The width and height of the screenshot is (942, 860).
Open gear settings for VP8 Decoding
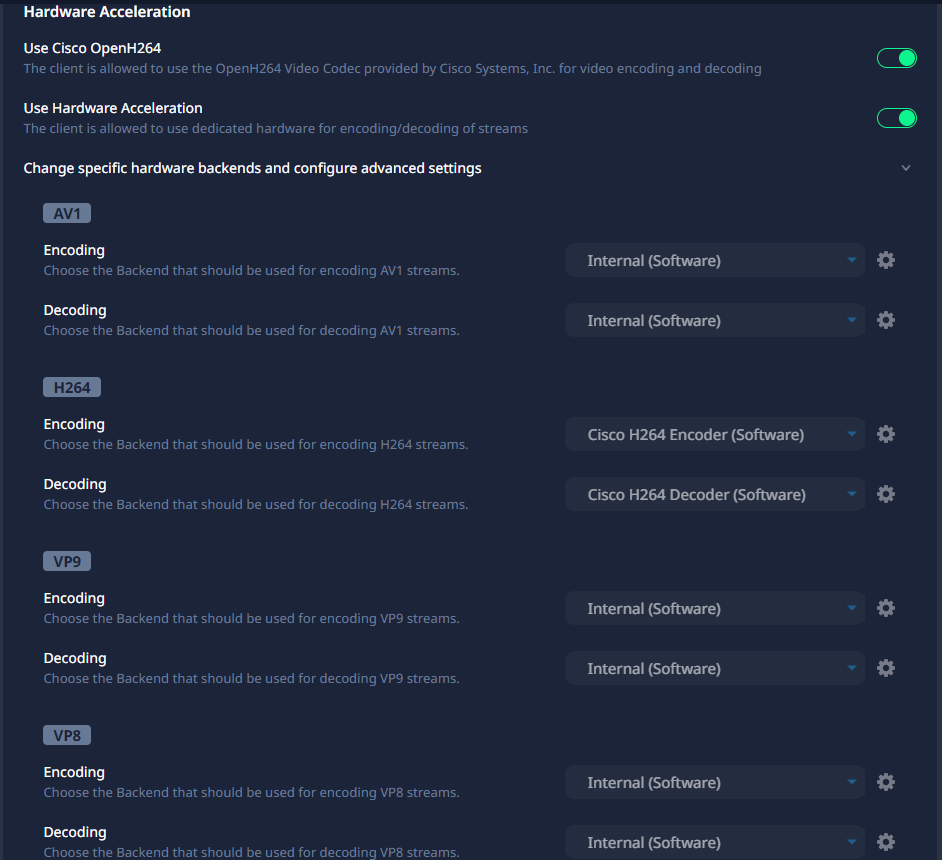pyautogui.click(x=885, y=842)
